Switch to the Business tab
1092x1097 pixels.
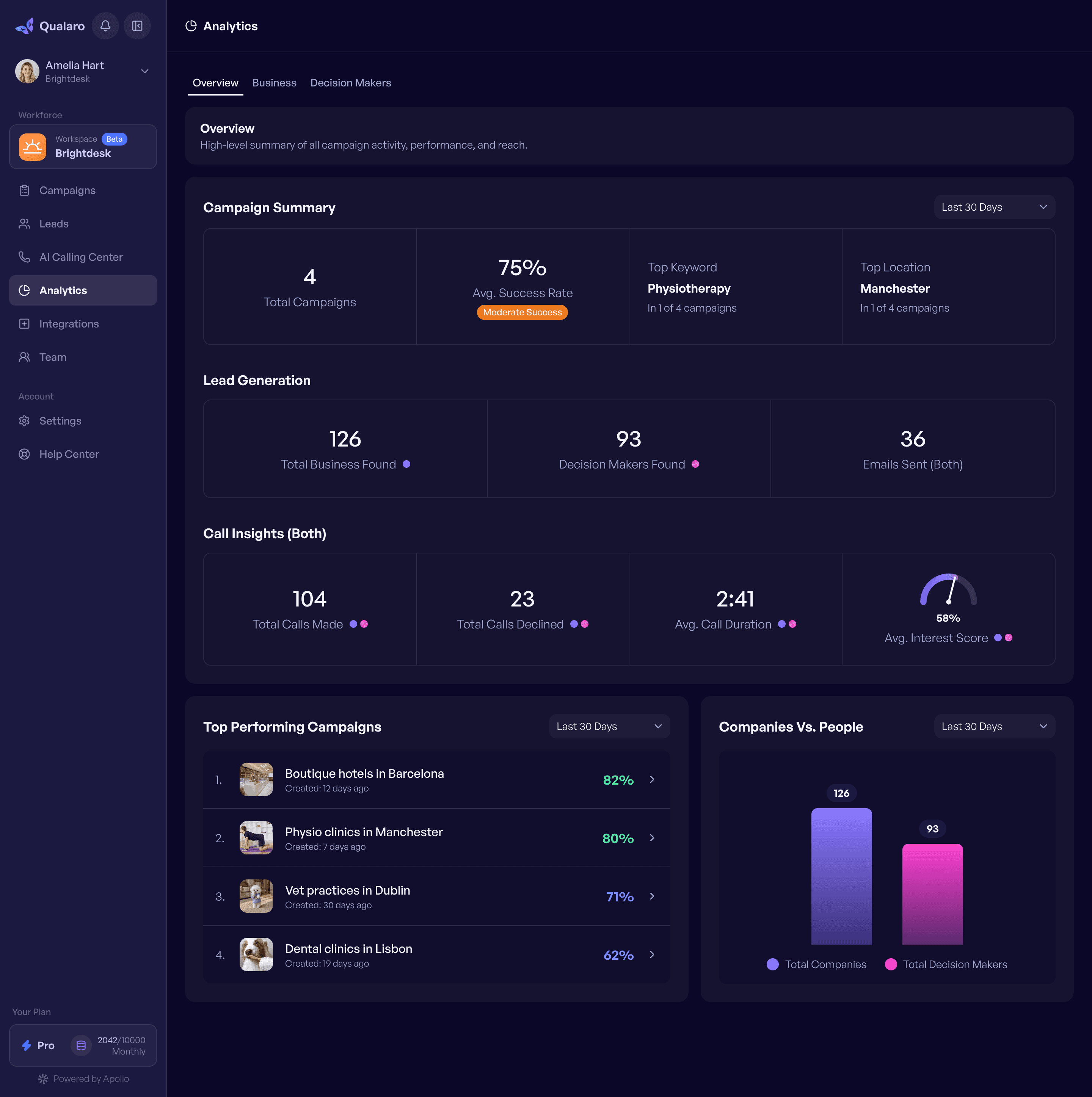point(274,83)
